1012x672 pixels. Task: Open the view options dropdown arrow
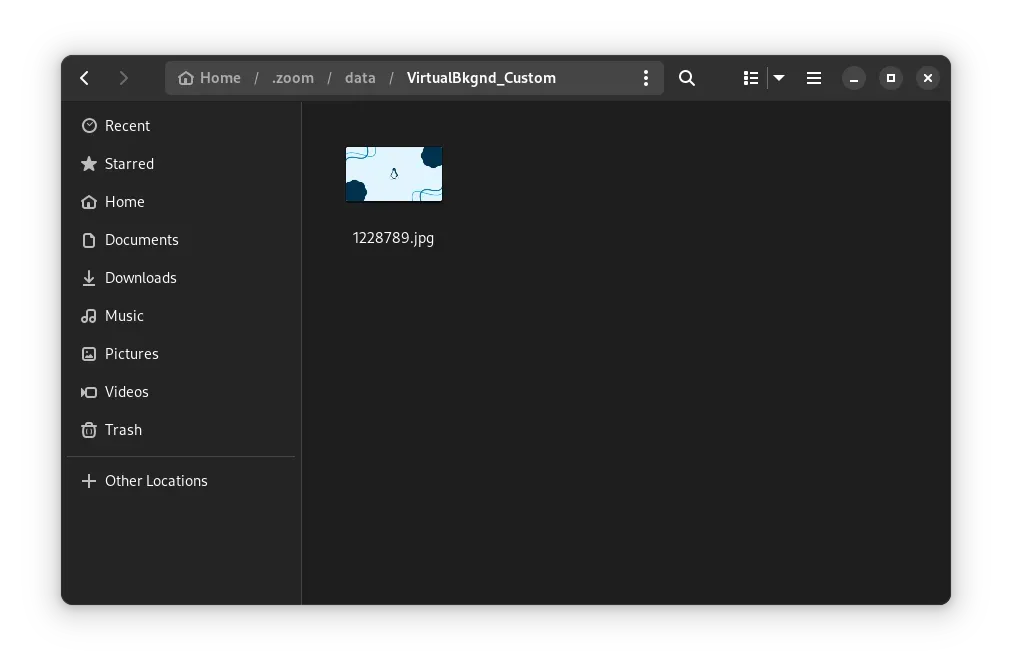[x=779, y=77]
